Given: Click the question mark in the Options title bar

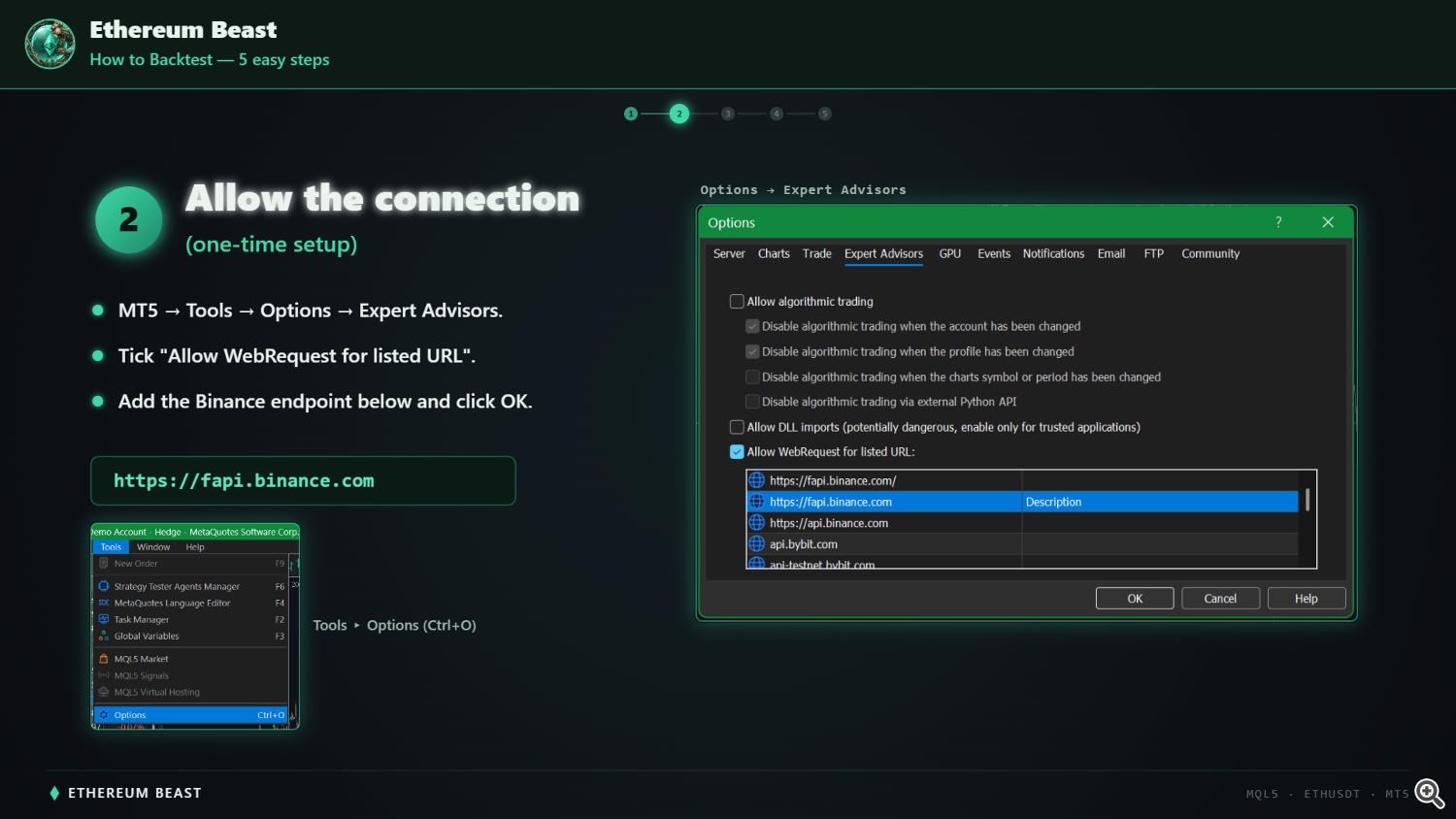Looking at the screenshot, I should (1278, 222).
